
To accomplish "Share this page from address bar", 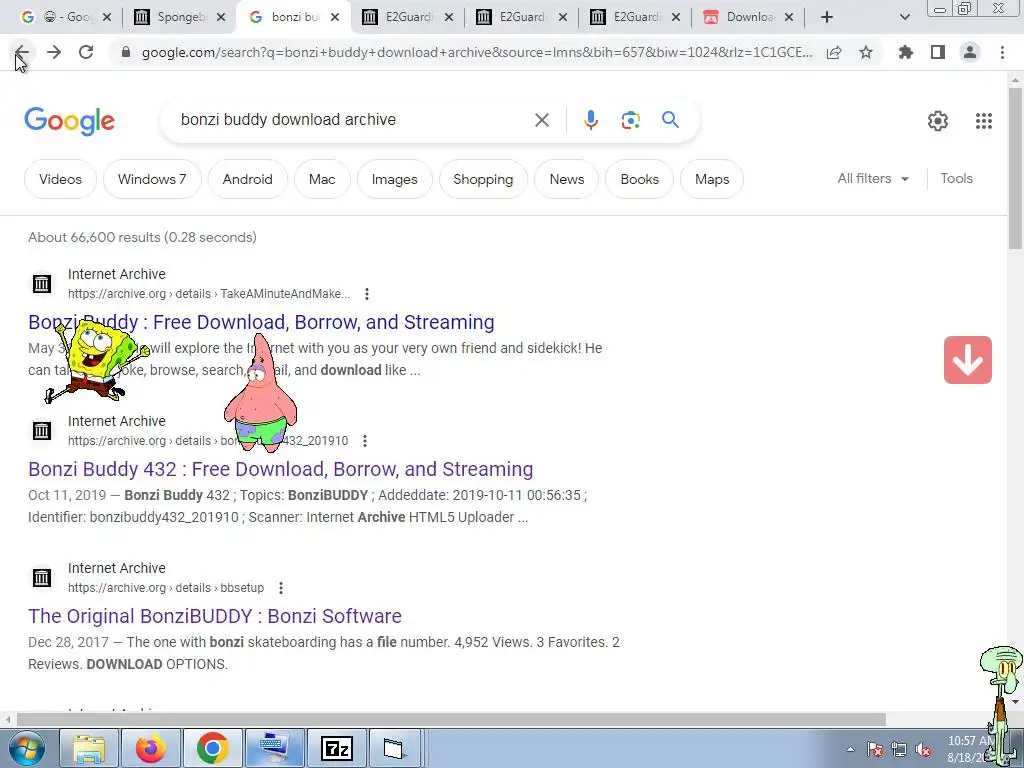I will (x=834, y=52).
